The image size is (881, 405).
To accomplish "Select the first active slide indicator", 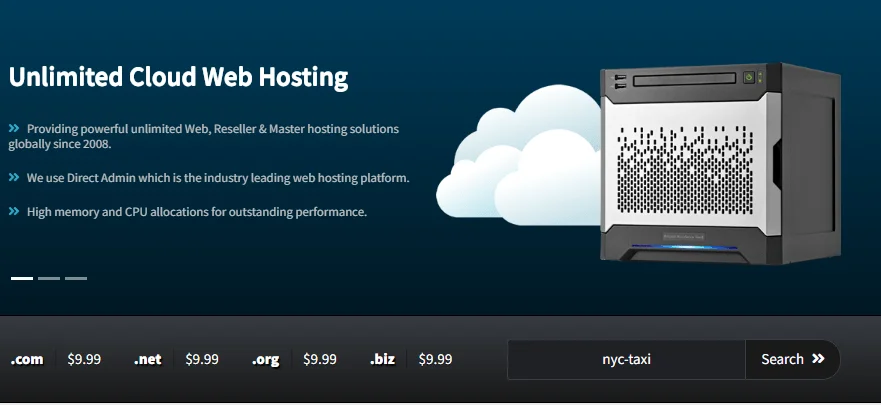I will pos(22,278).
